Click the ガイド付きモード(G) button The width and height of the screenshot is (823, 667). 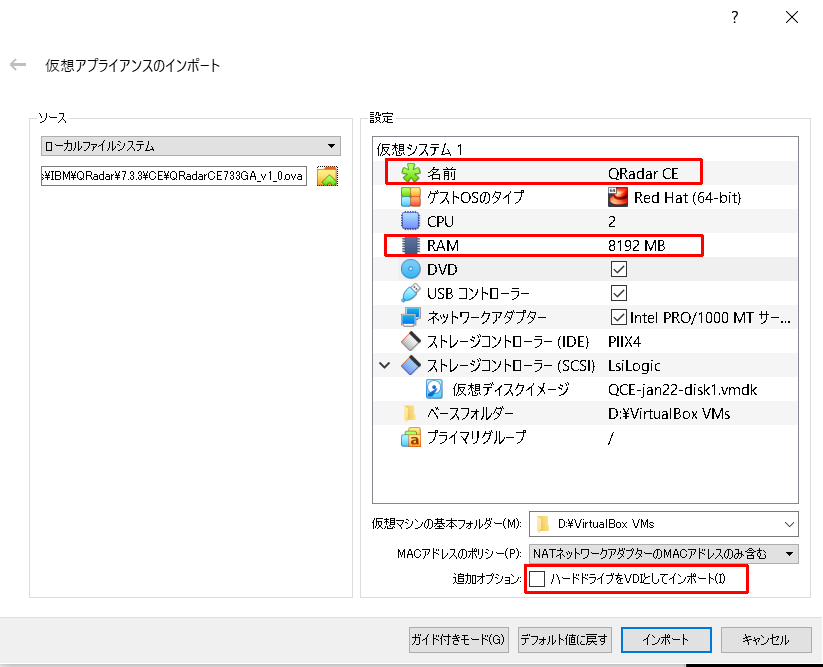coord(458,640)
